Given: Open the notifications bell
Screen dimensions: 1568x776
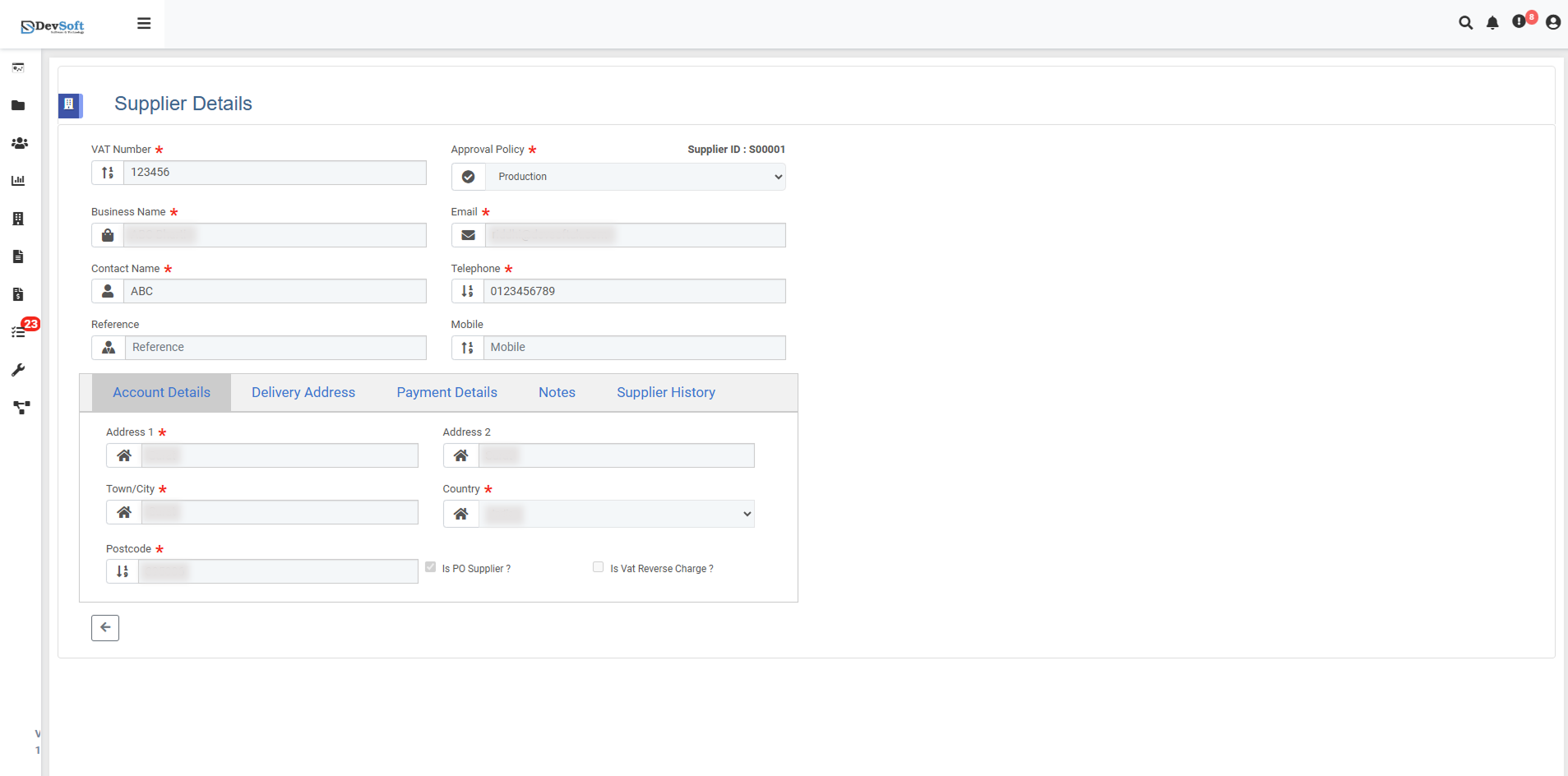Looking at the screenshot, I should click(x=1492, y=23).
